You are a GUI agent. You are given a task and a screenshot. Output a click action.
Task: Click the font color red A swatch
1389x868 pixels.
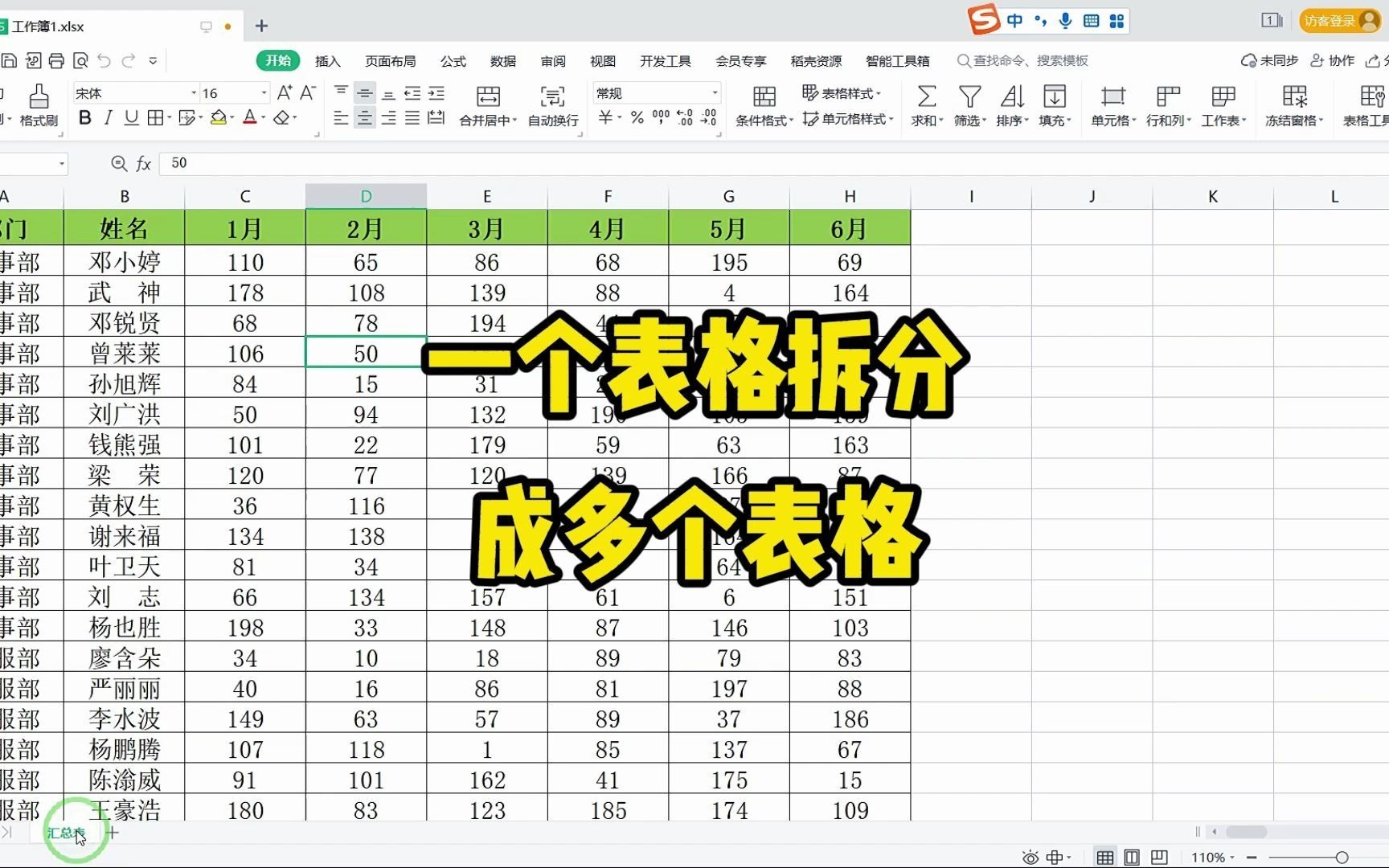pos(250,118)
